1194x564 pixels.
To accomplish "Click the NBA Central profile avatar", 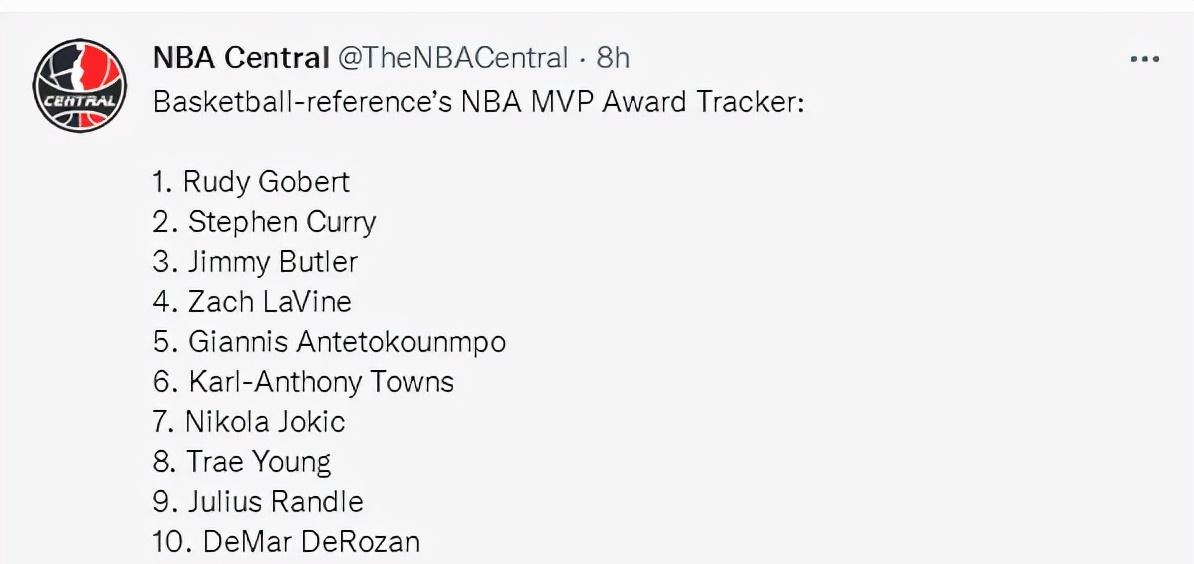I will (80, 85).
